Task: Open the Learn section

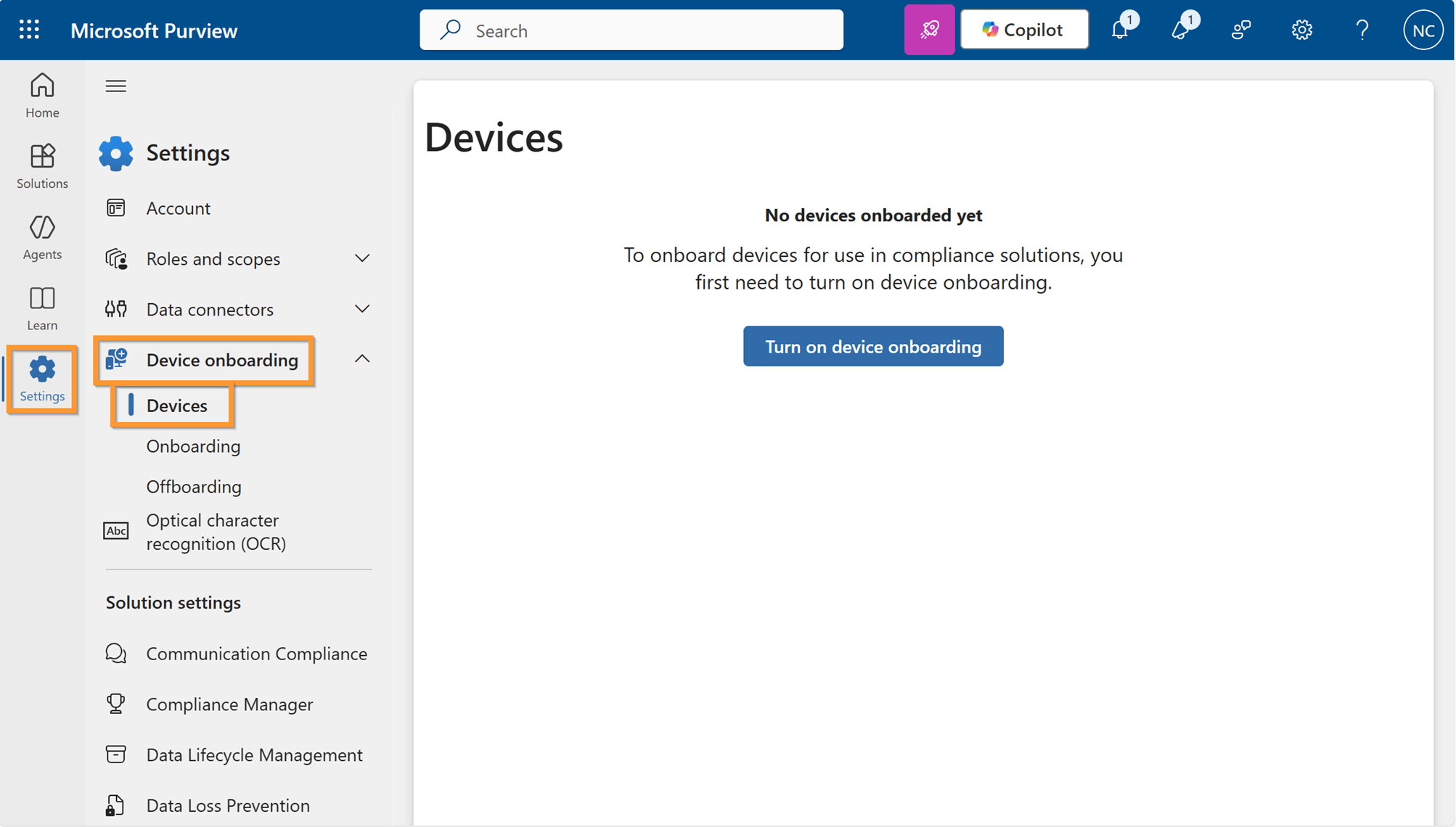Action: [x=41, y=307]
